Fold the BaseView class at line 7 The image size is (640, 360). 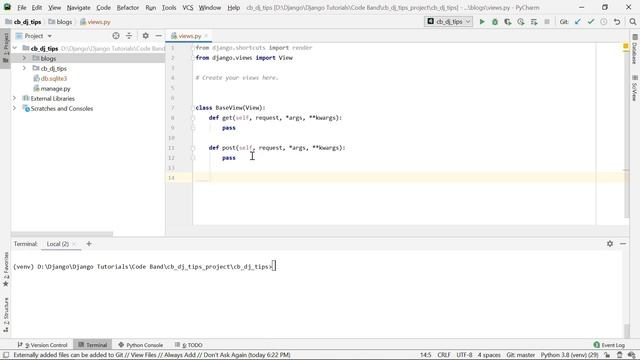193,108
